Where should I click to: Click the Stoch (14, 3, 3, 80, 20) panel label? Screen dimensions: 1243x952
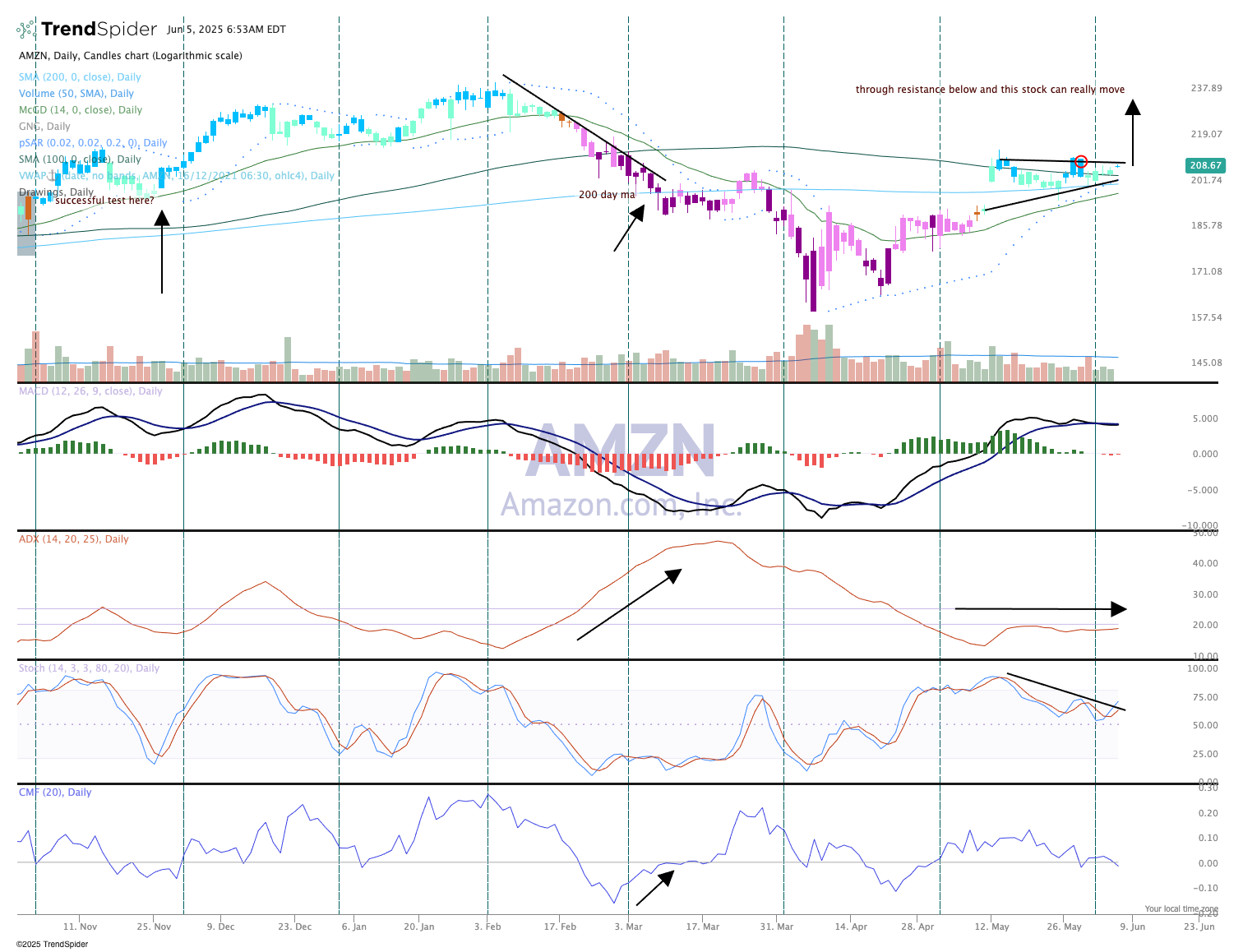(89, 668)
